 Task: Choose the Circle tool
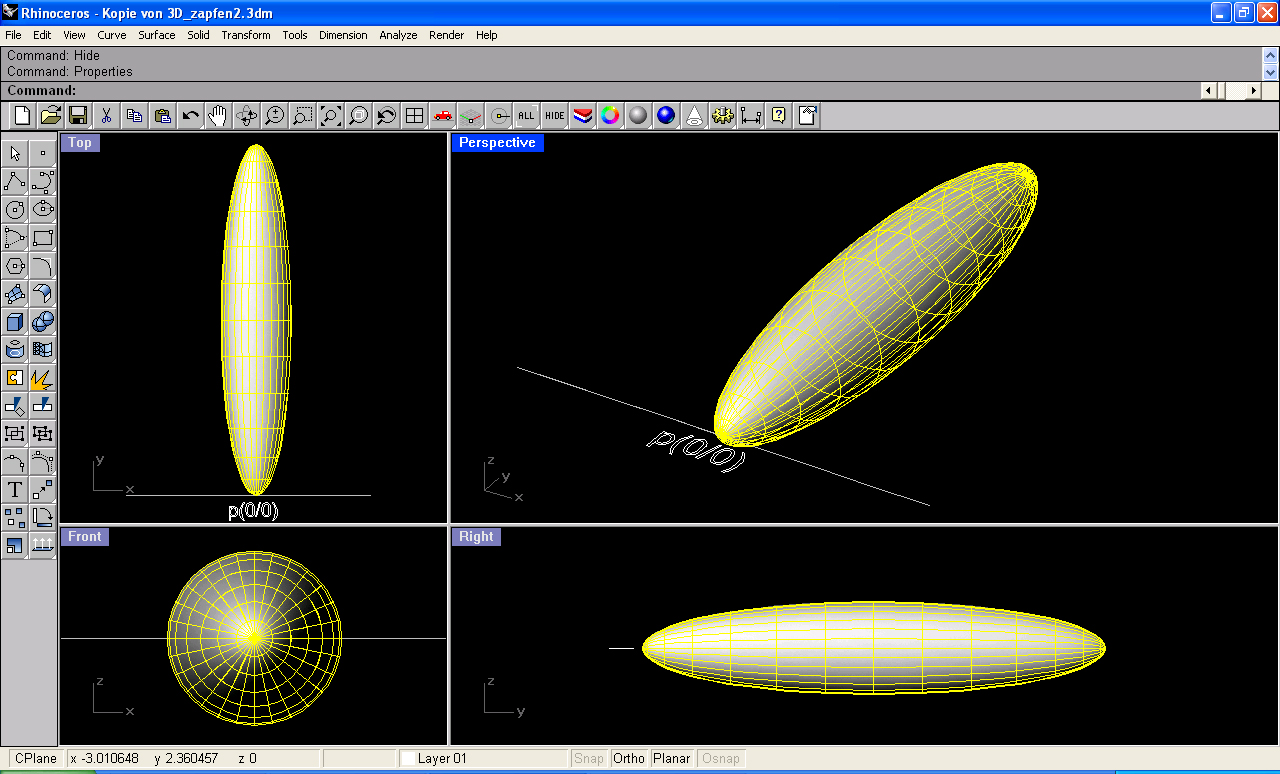(x=15, y=210)
